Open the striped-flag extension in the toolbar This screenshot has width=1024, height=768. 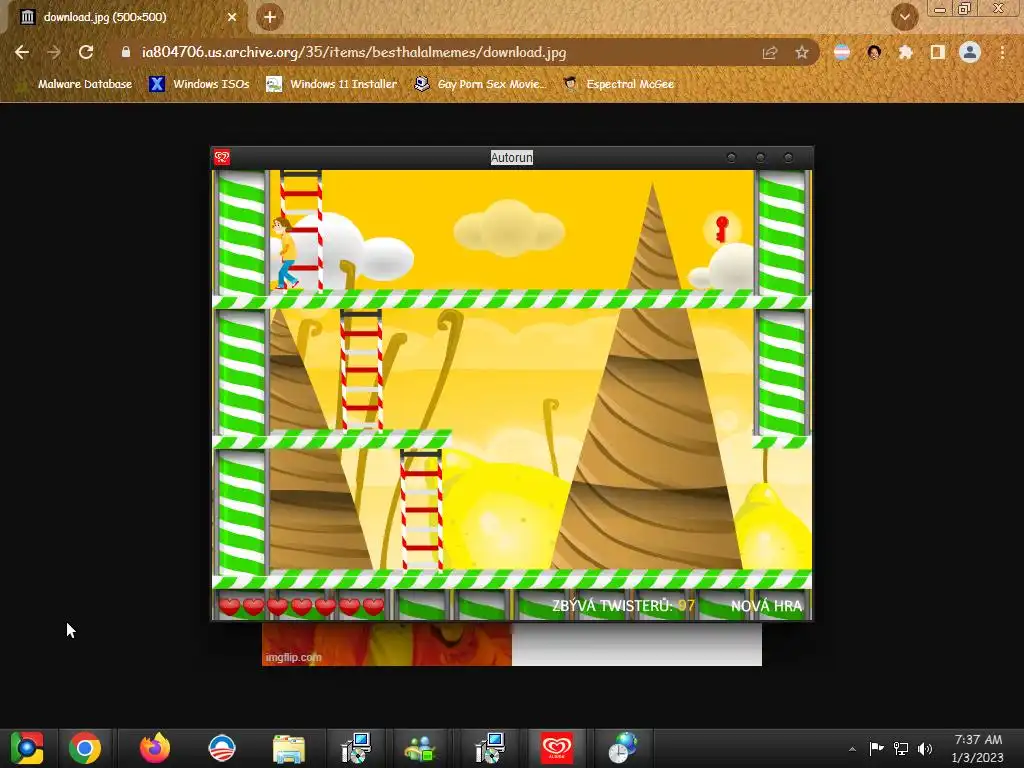842,52
